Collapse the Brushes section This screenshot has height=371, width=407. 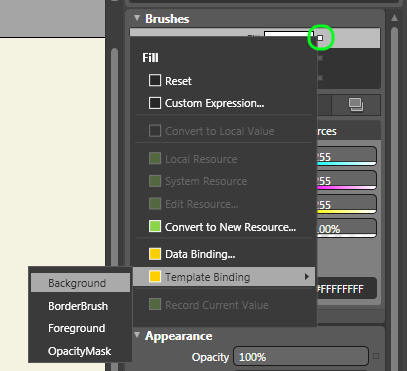tap(137, 18)
